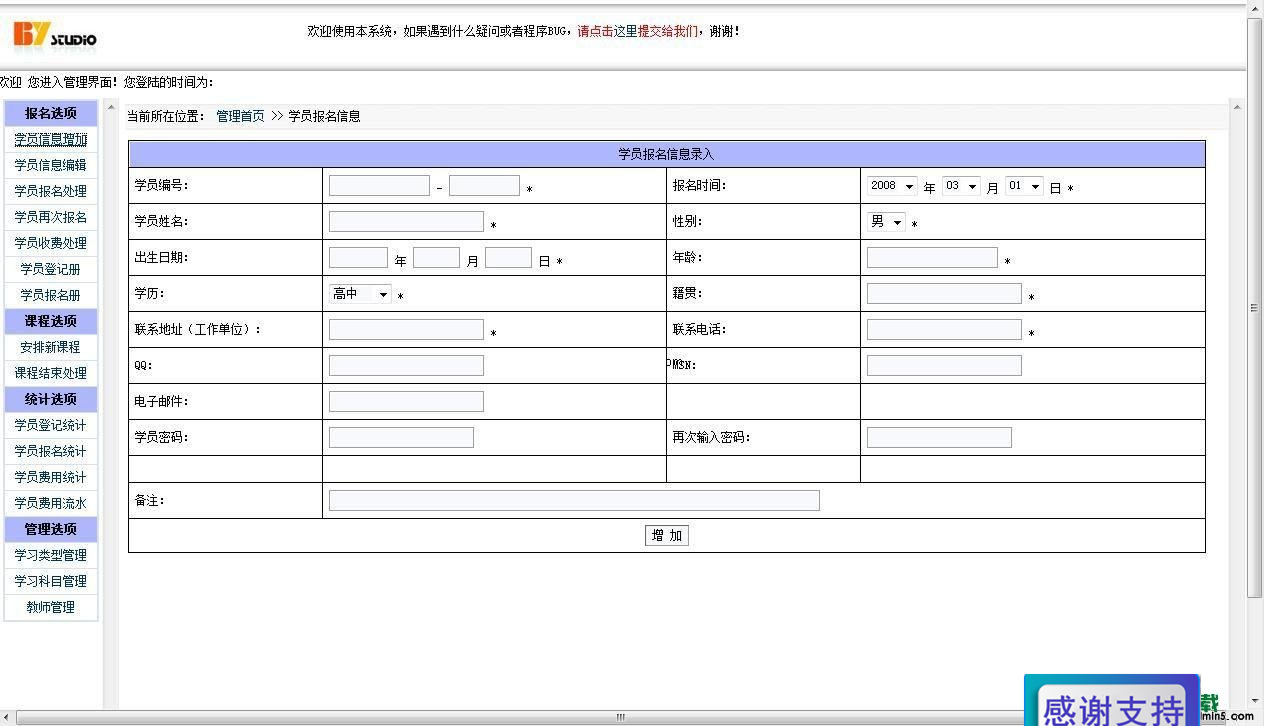The image size is (1265, 726).
Task: Focus the QQ input field
Action: tap(406, 366)
